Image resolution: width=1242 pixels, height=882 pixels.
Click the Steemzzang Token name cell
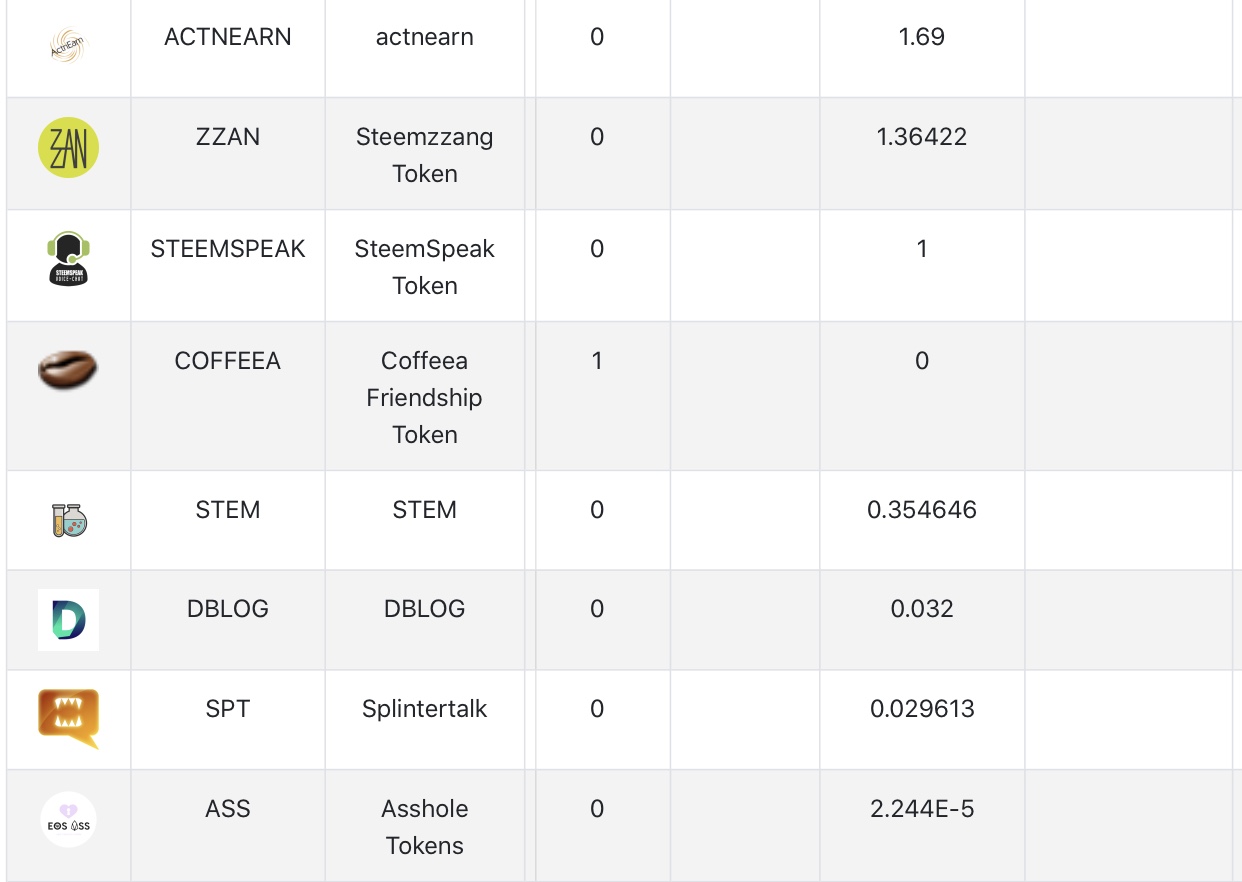pyautogui.click(x=424, y=155)
